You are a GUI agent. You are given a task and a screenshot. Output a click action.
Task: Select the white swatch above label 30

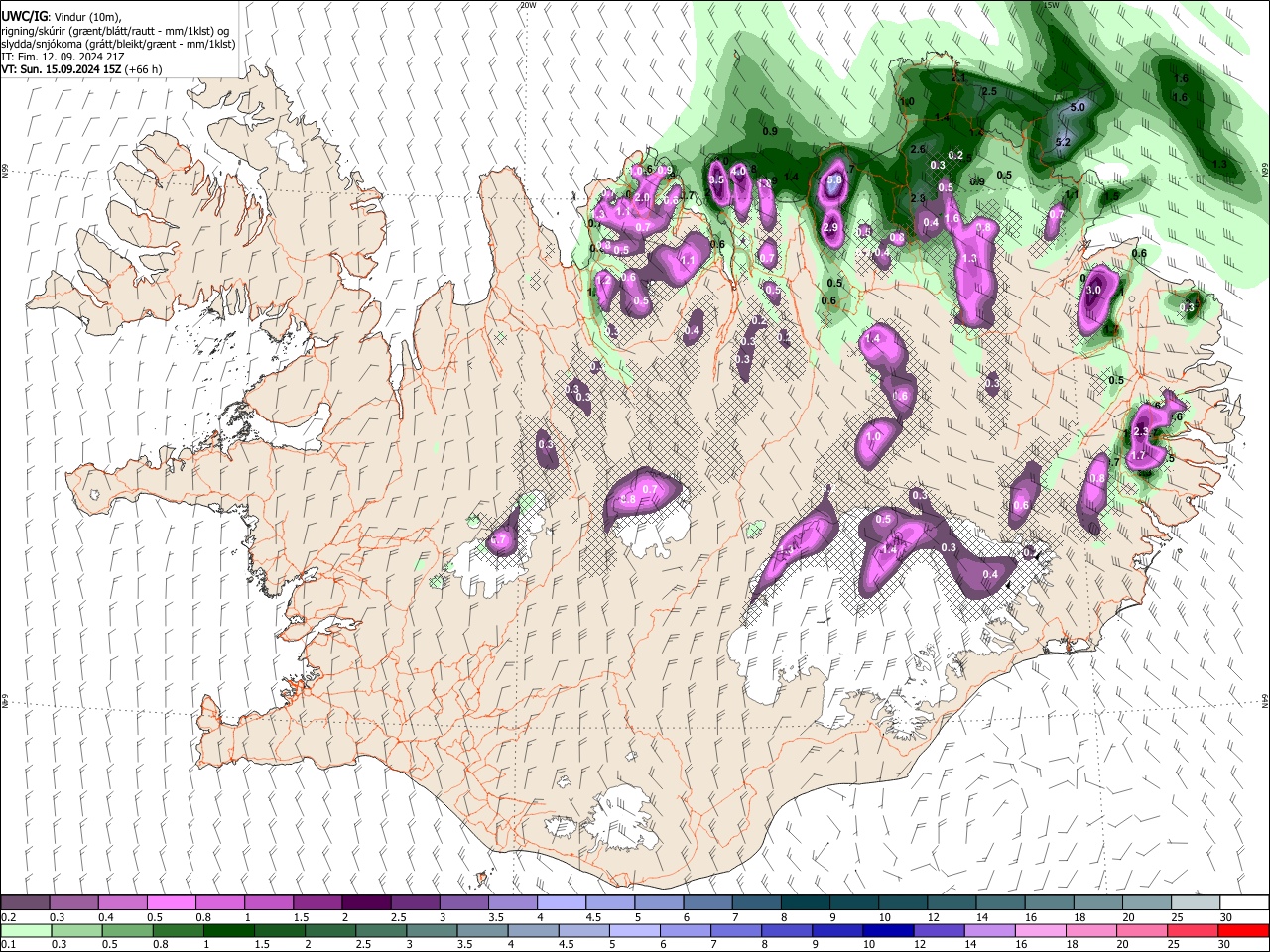tap(1243, 903)
